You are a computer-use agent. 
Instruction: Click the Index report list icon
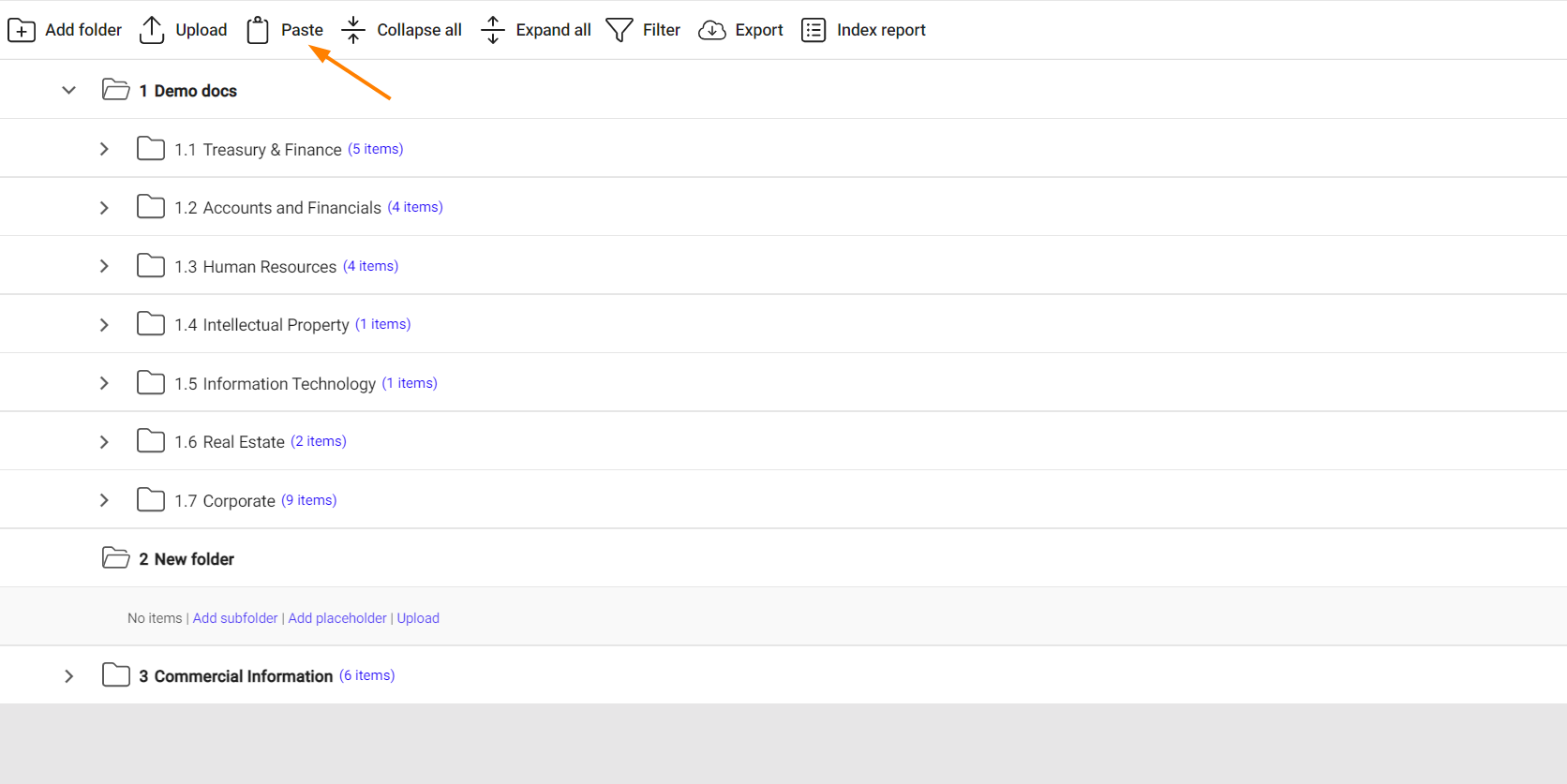click(813, 30)
